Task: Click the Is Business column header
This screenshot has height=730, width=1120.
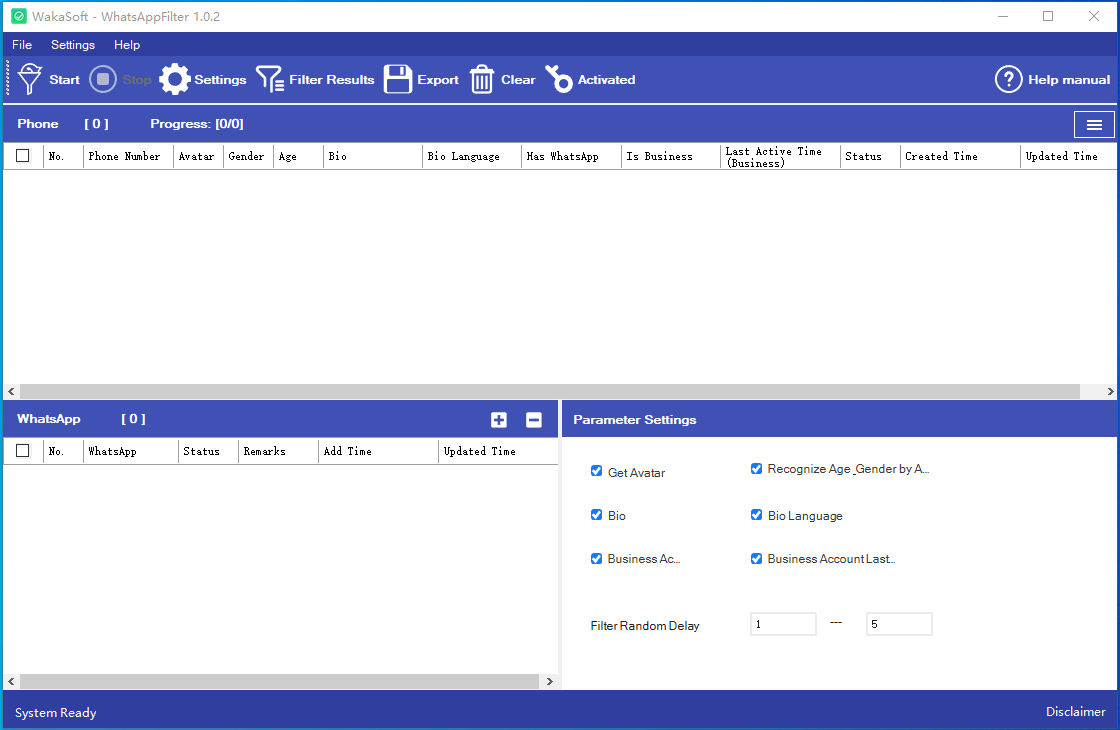Action: [671, 156]
